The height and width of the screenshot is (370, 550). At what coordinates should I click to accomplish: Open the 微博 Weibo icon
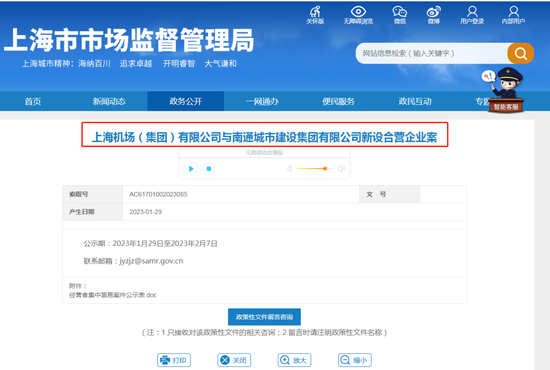coord(434,15)
